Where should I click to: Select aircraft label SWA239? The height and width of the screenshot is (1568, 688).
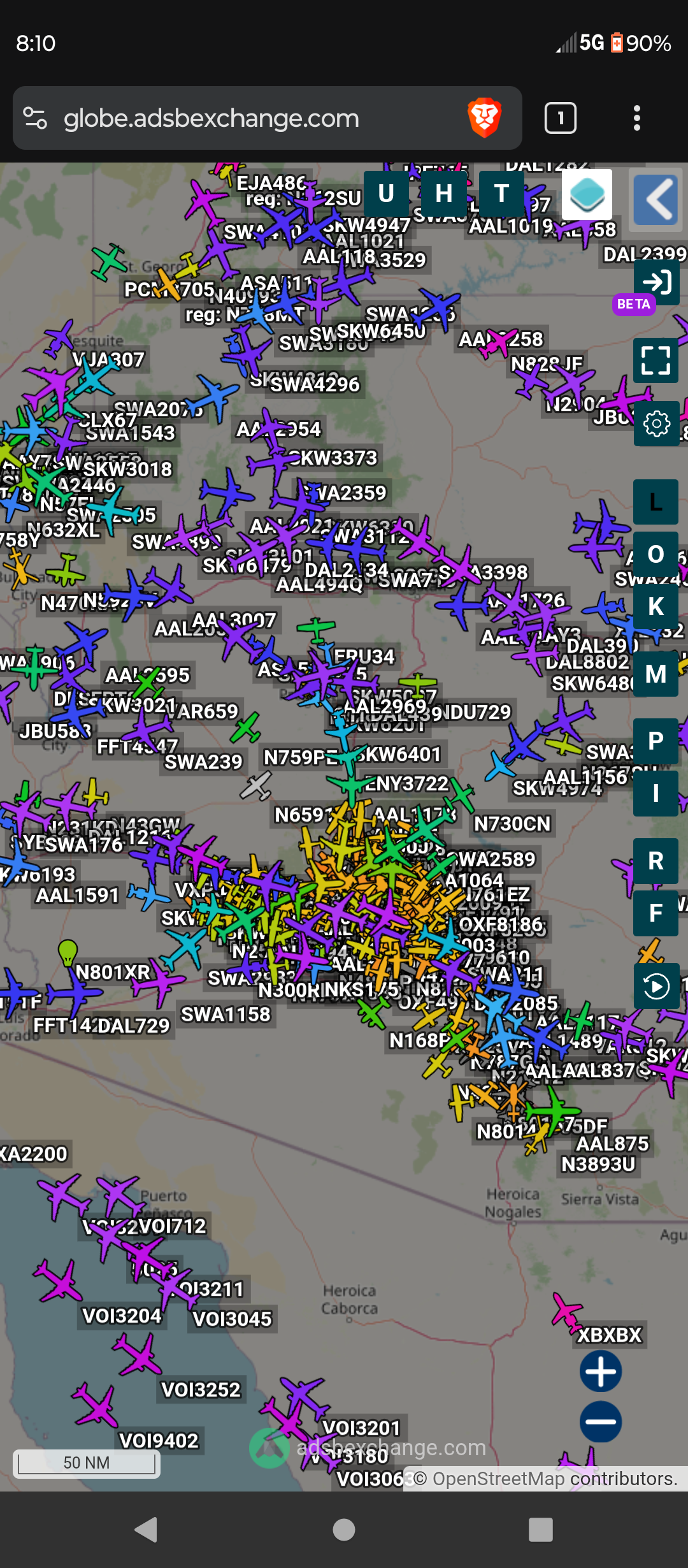[x=204, y=762]
